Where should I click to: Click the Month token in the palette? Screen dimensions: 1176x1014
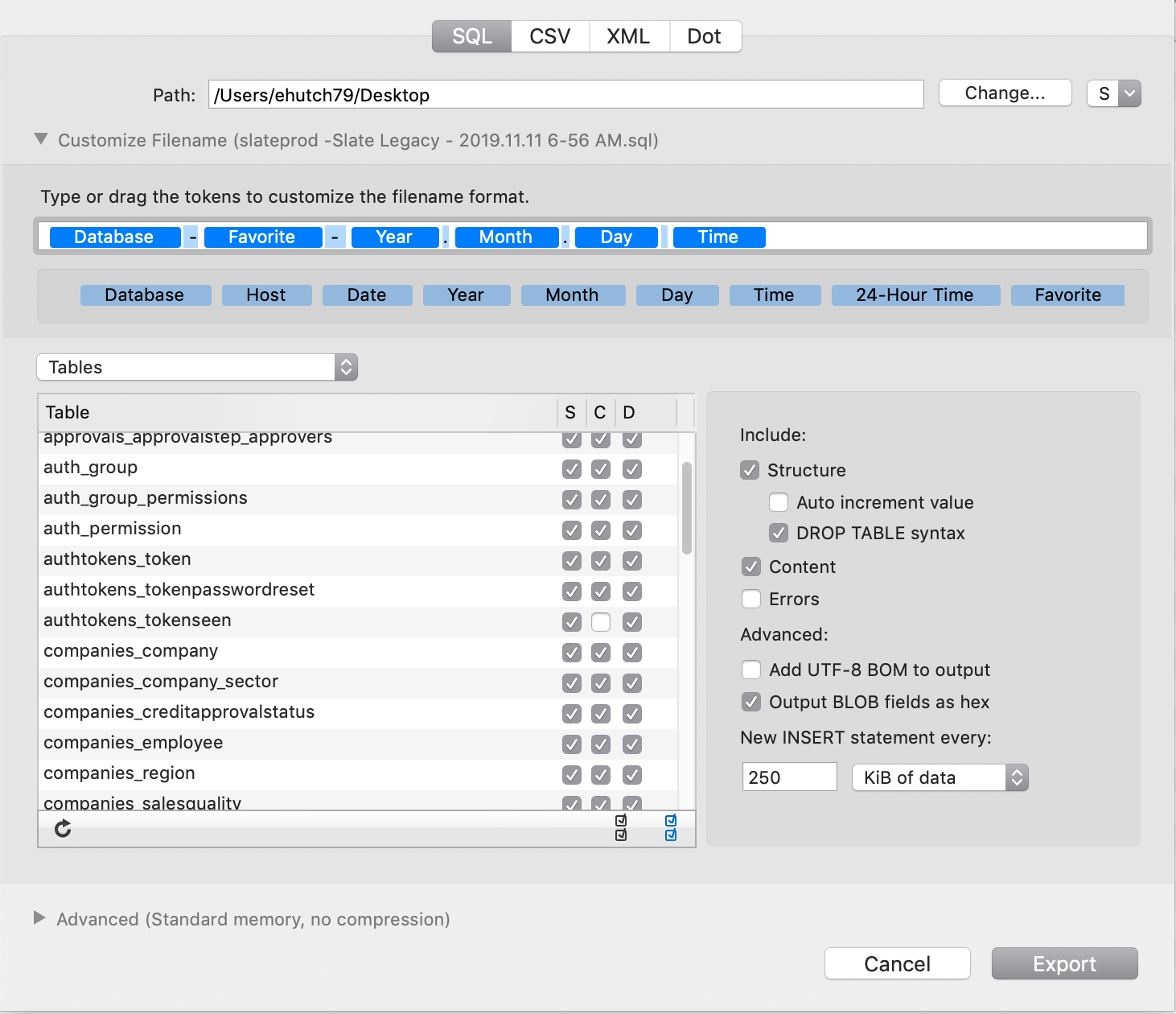tap(573, 295)
